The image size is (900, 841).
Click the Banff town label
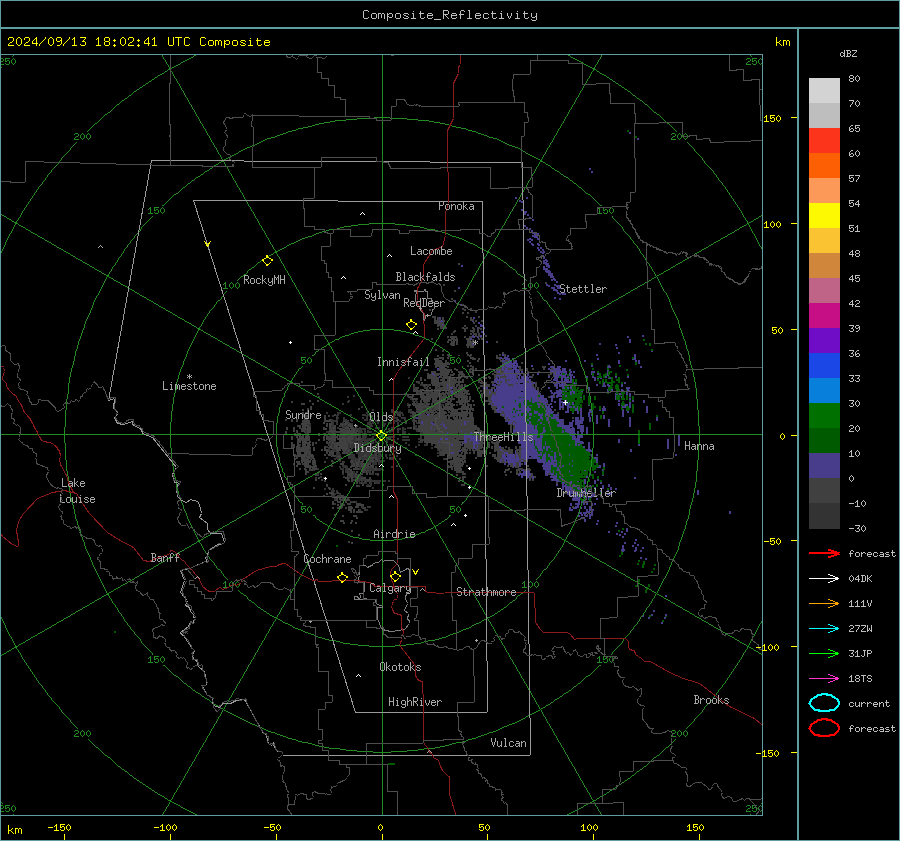pyautogui.click(x=165, y=558)
